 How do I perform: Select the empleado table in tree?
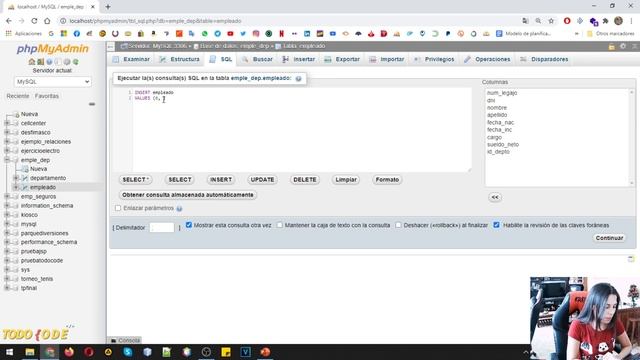coord(43,187)
